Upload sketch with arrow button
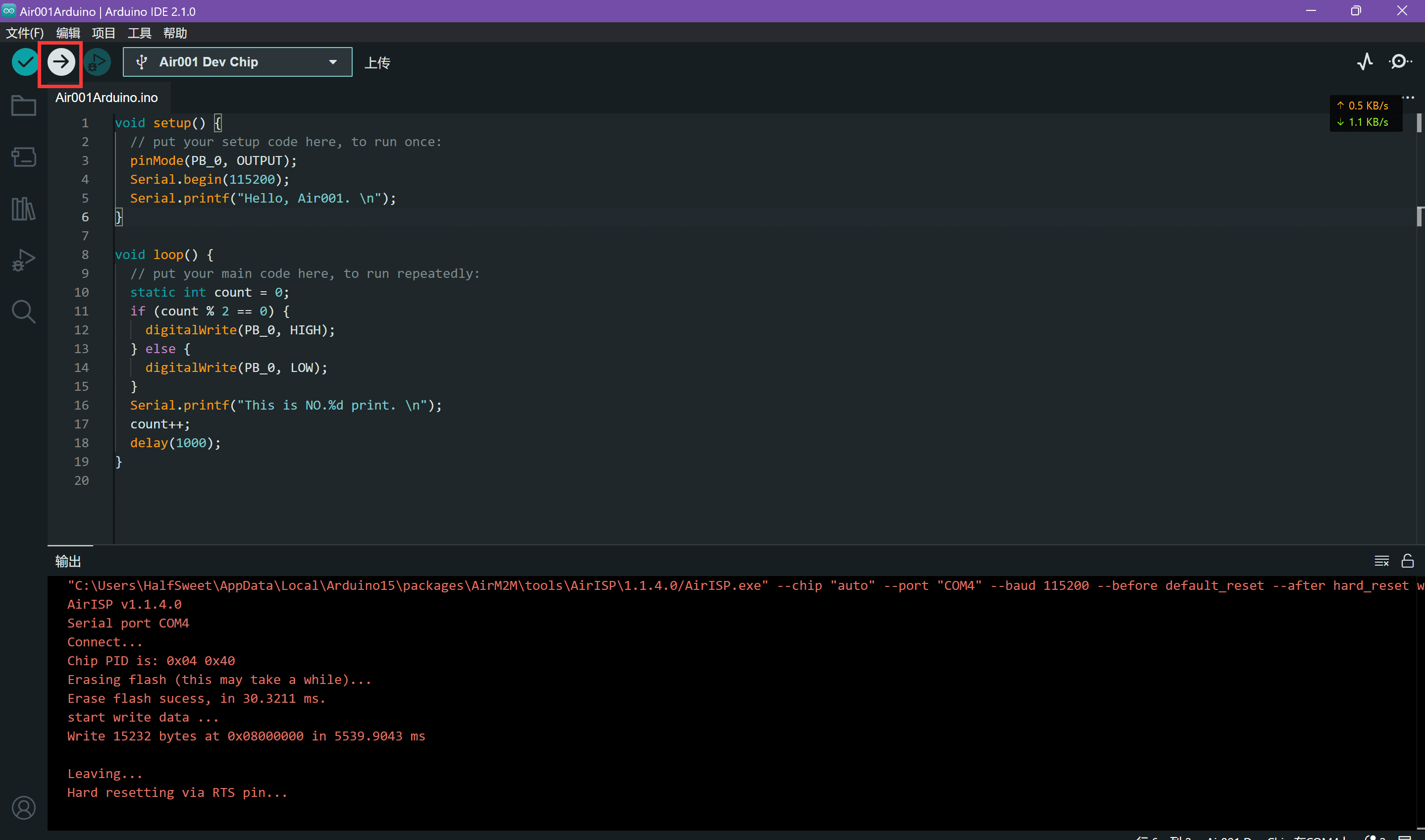The image size is (1425, 840). point(61,62)
